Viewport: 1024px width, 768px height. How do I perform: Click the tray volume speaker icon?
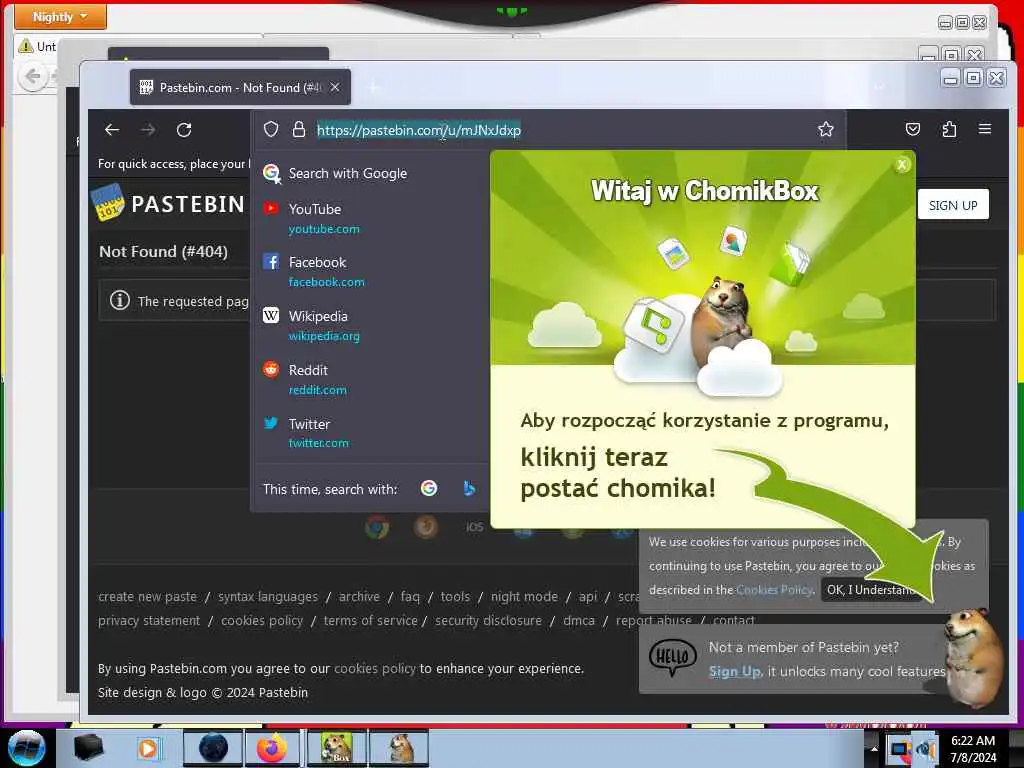tap(927, 749)
